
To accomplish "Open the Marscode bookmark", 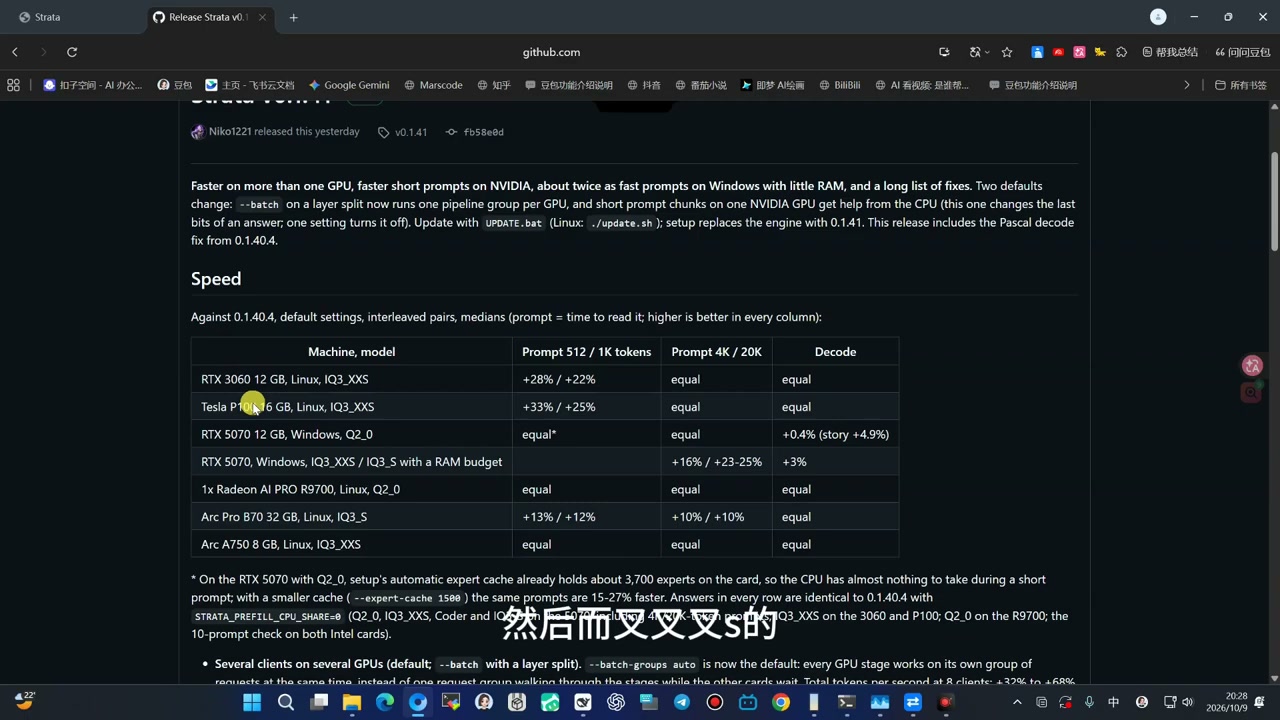I will click(x=432, y=85).
